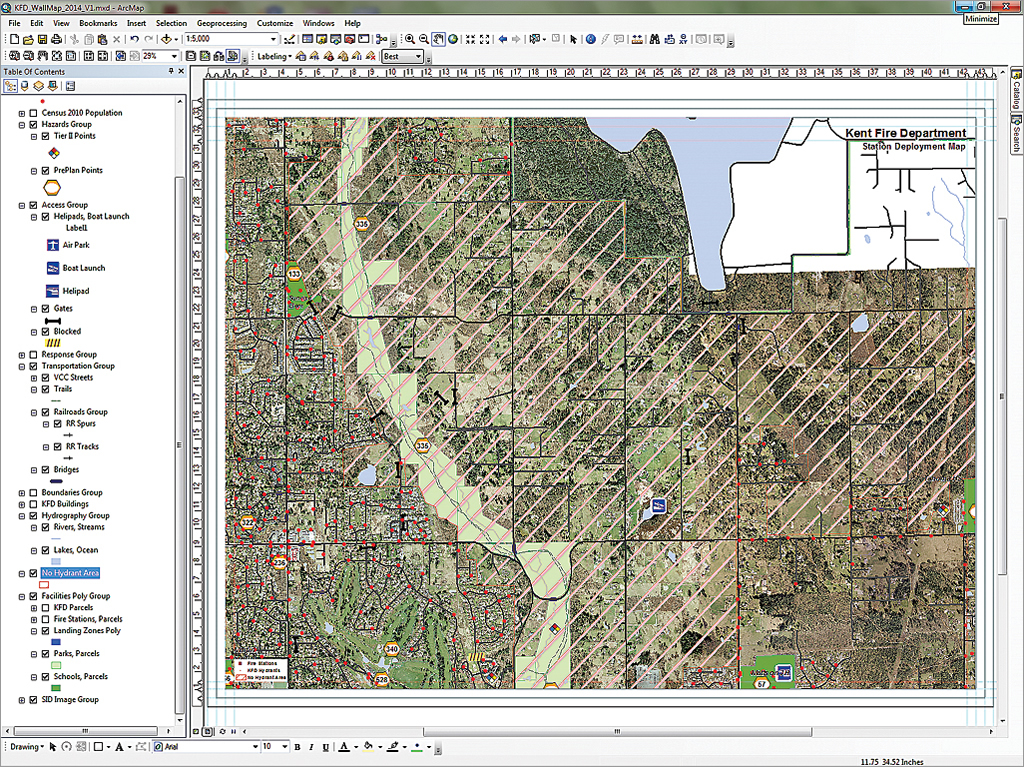Uncheck the No Hydrant Area layer

click(33, 573)
